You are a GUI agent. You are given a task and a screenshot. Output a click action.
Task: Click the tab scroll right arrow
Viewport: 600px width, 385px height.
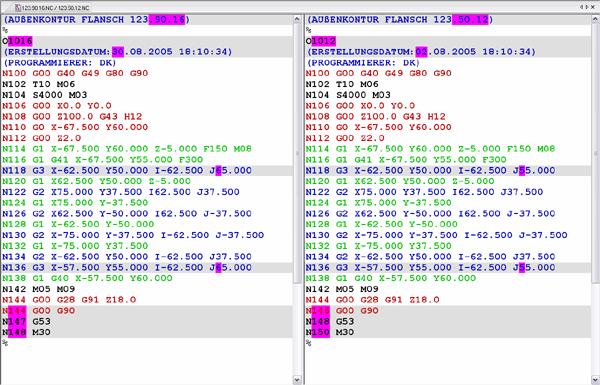pyautogui.click(x=587, y=7)
